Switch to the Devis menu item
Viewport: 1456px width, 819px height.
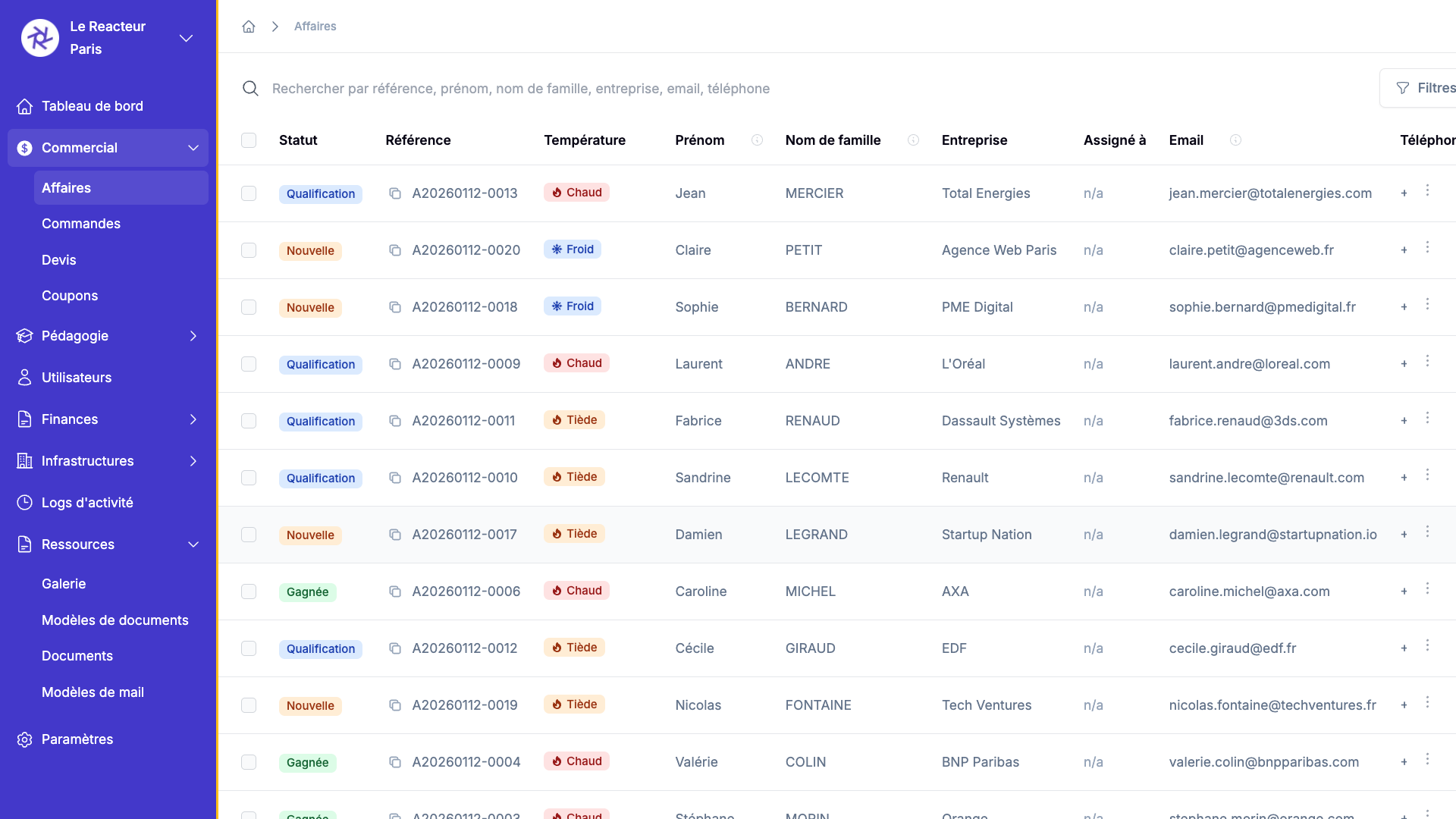[x=58, y=259]
